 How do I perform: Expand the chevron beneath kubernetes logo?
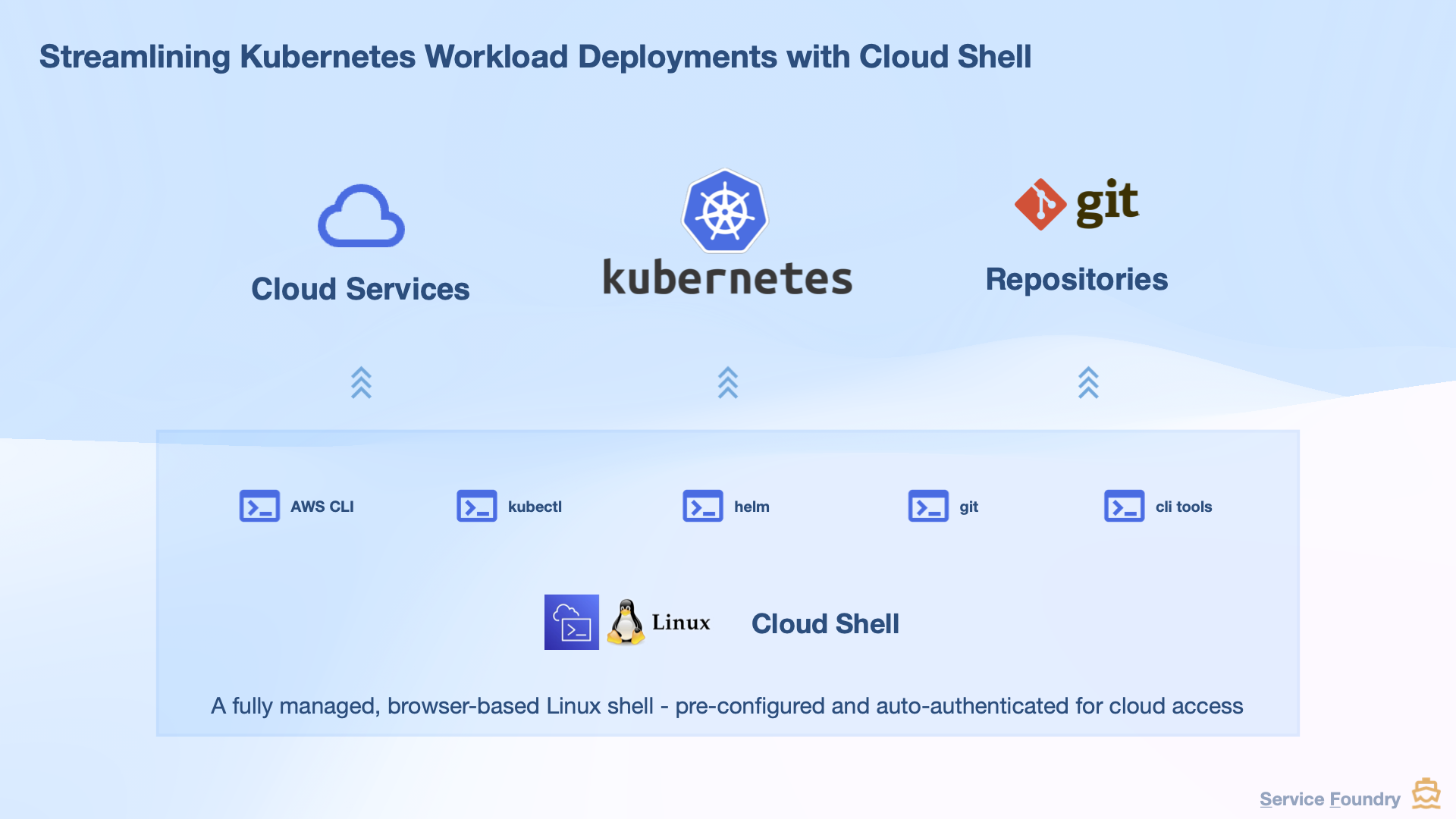727,383
